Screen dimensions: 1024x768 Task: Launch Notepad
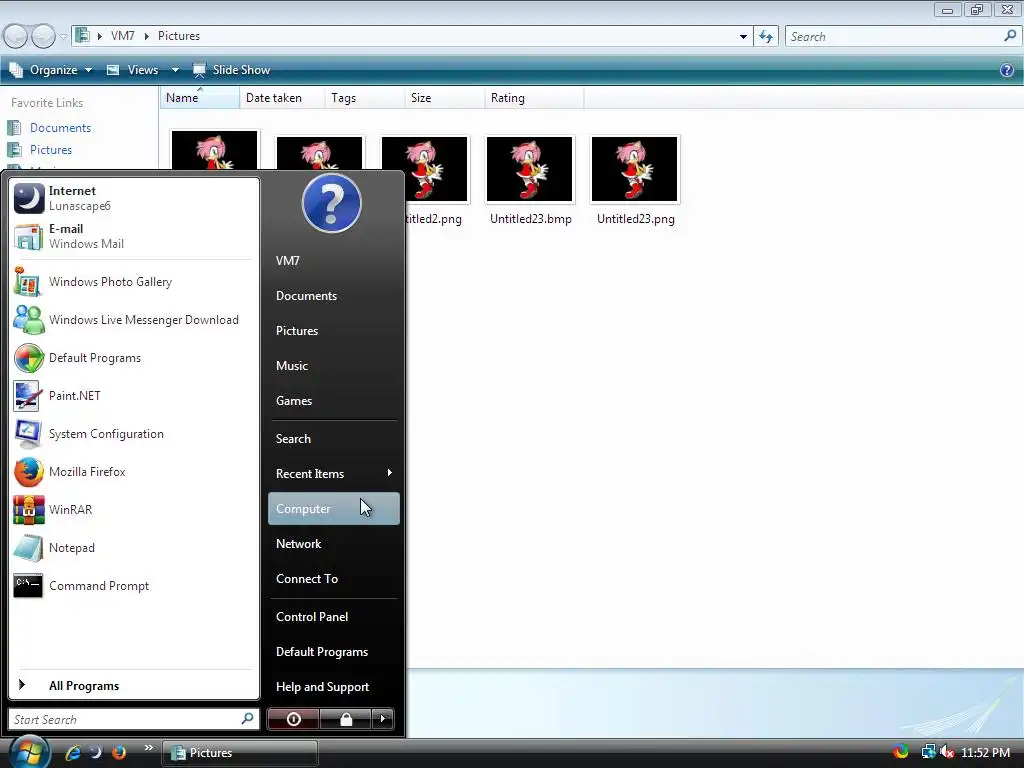pyautogui.click(x=133, y=548)
